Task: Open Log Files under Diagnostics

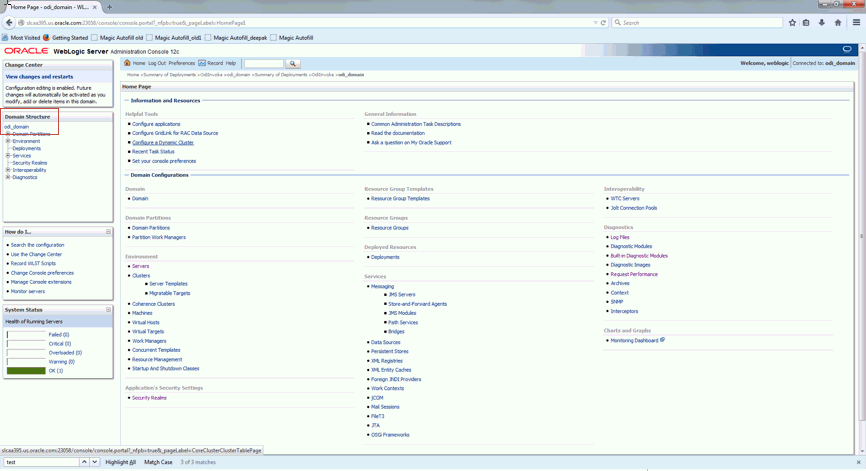Action: coord(620,237)
